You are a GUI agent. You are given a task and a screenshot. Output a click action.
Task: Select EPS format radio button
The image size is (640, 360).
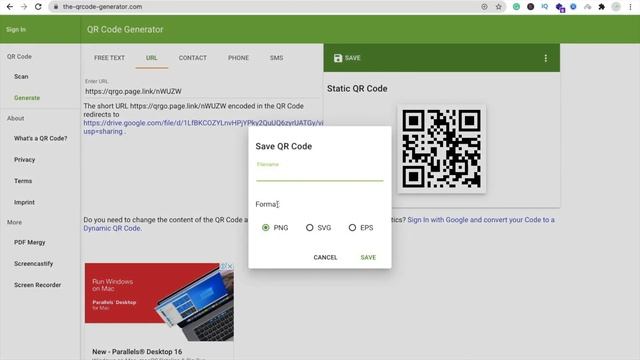click(x=352, y=227)
